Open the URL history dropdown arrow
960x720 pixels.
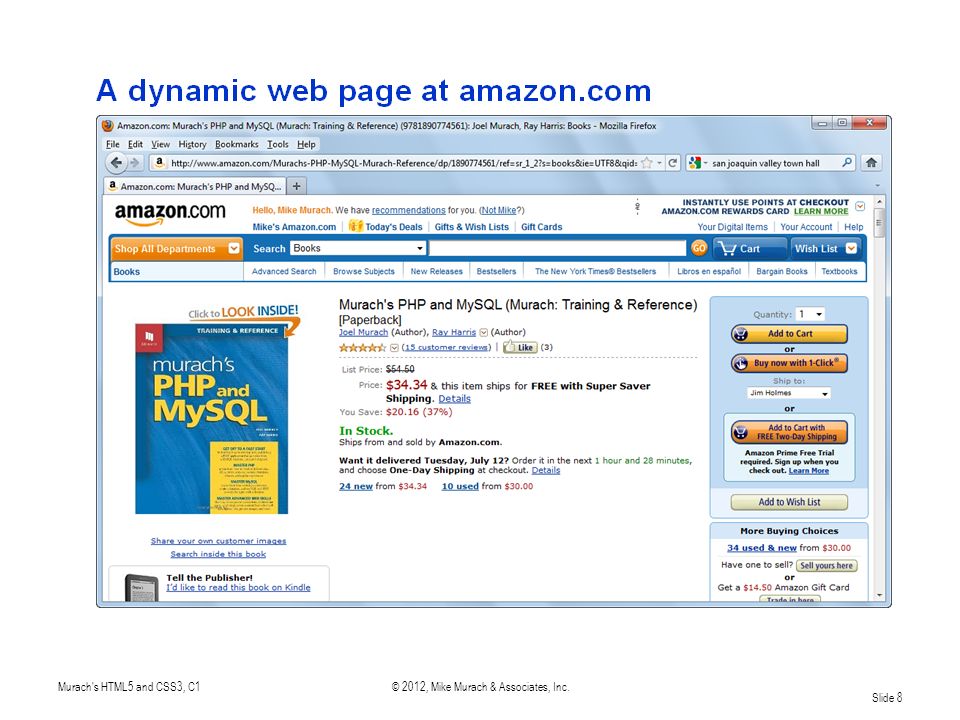[x=659, y=163]
